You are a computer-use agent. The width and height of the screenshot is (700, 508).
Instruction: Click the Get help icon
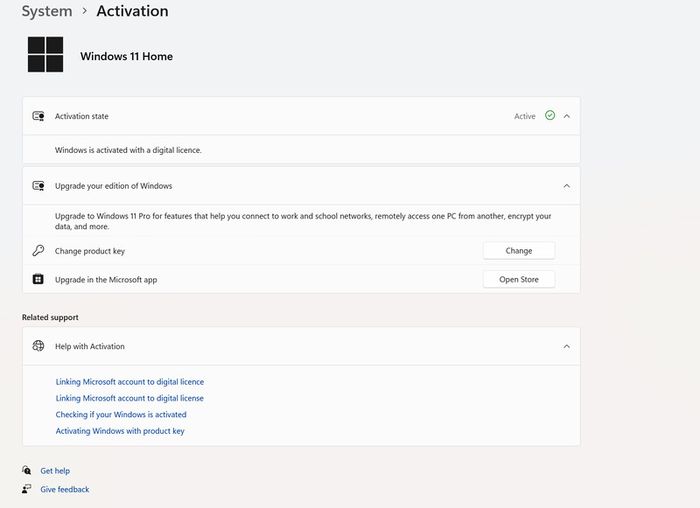pos(27,471)
